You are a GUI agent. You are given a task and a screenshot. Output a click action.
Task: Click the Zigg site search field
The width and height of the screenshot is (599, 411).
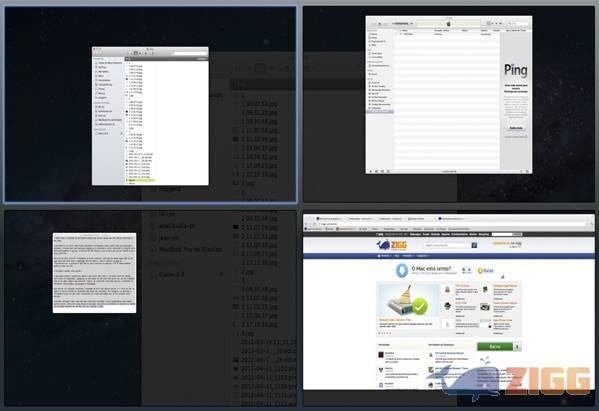[x=447, y=245]
